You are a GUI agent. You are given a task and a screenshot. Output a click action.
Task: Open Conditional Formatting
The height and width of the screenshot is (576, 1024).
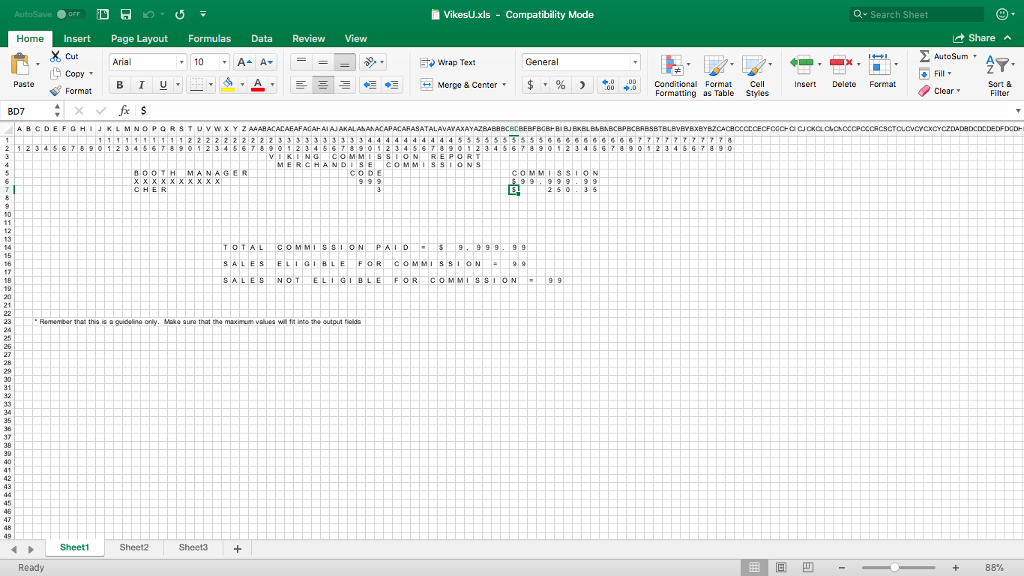(x=675, y=76)
